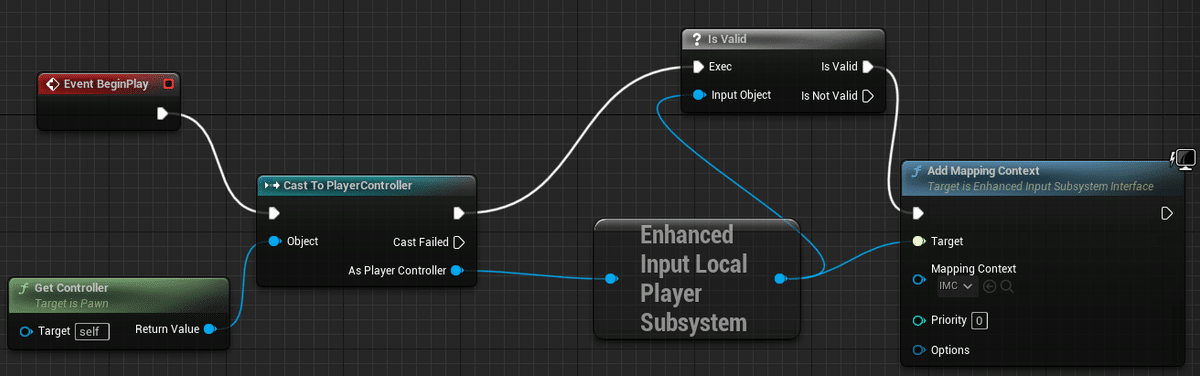Click the Priority value field showing 0

point(980,321)
